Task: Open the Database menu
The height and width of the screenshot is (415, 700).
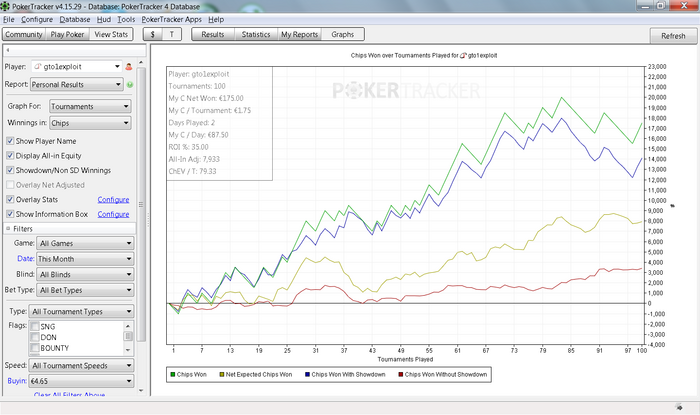Action: [x=75, y=20]
